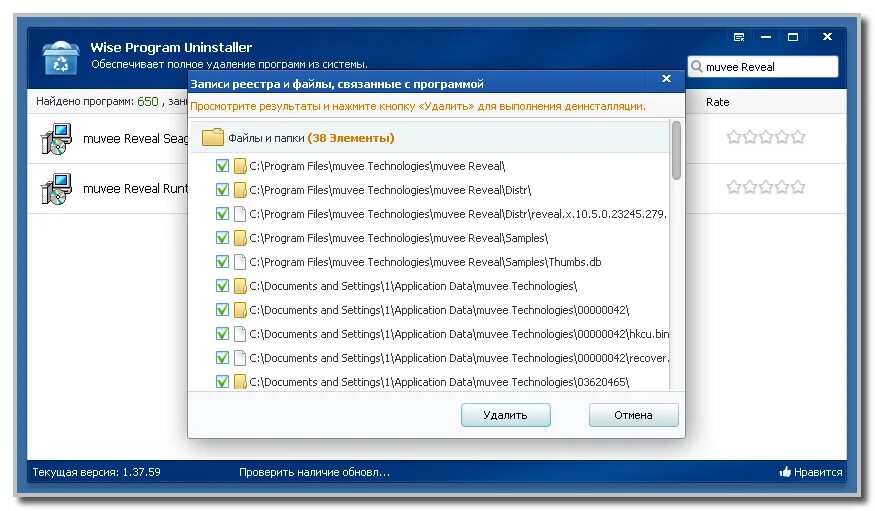Click the muvee Reveal Runtime installer icon

pos(56,189)
